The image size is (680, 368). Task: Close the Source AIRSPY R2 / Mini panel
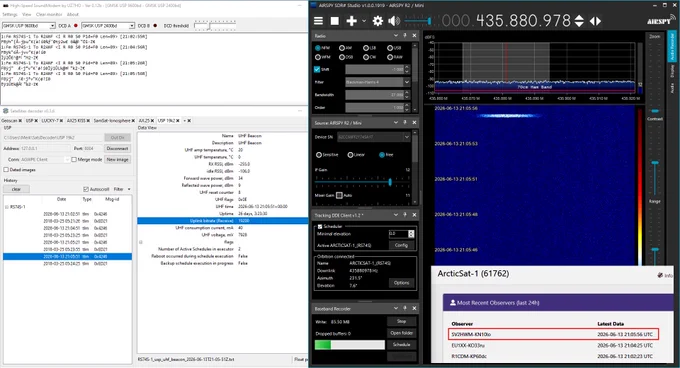coord(414,123)
